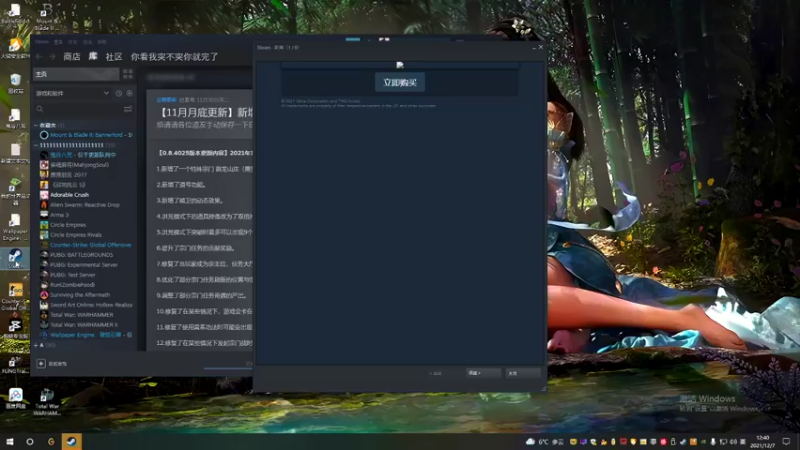Screen dimensions: 800x450
Task: Open notification center icon
Action: click(x=786, y=441)
